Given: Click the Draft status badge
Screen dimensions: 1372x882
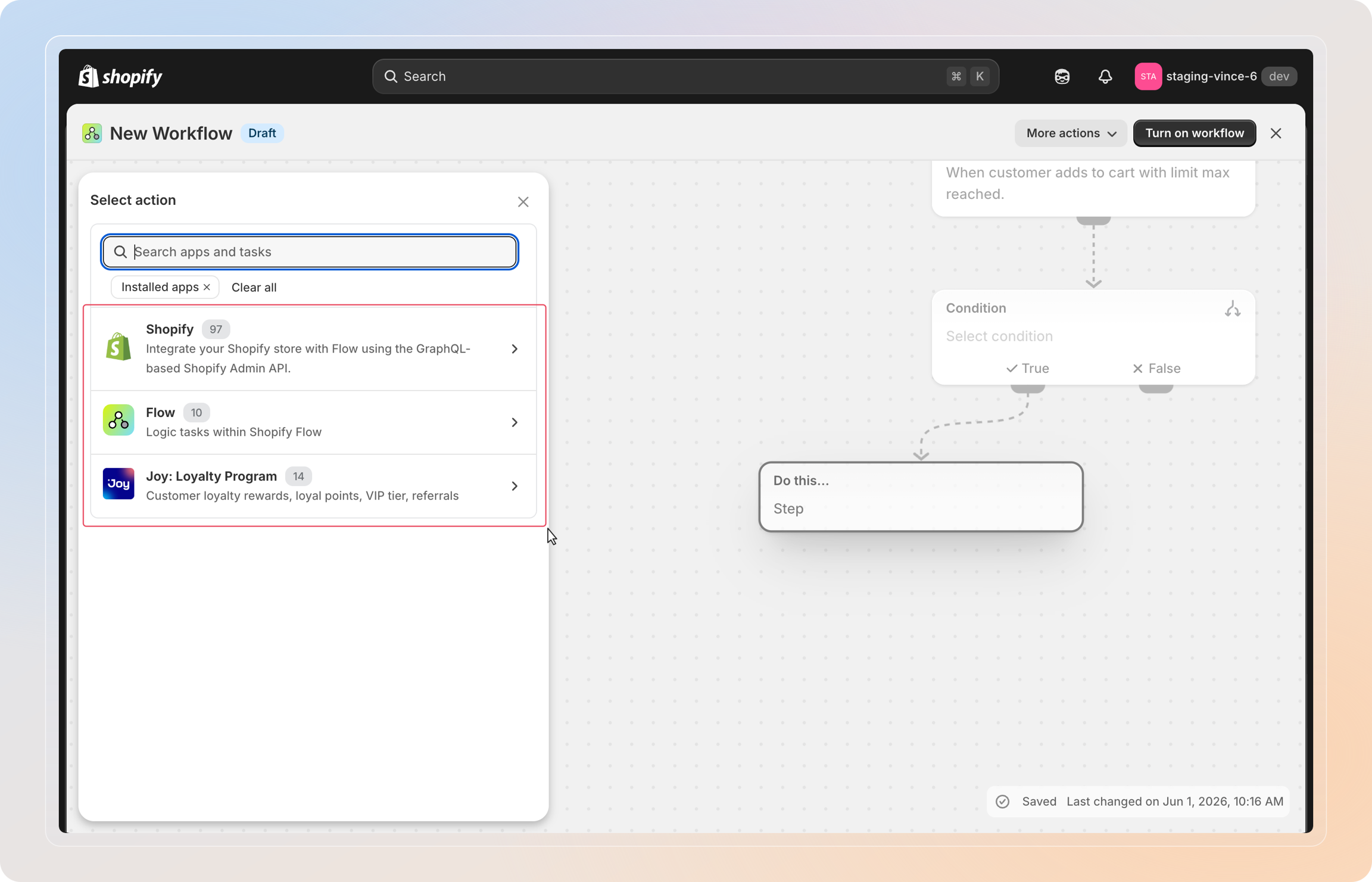Looking at the screenshot, I should [x=261, y=133].
